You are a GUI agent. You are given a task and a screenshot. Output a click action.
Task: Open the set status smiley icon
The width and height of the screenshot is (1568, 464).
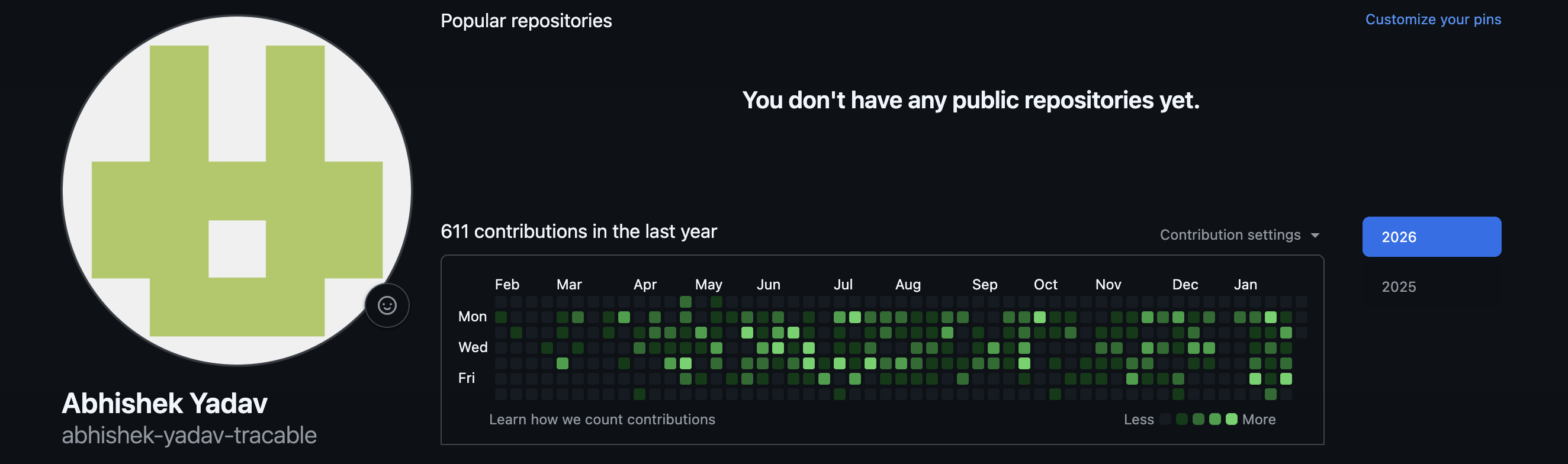pyautogui.click(x=387, y=306)
